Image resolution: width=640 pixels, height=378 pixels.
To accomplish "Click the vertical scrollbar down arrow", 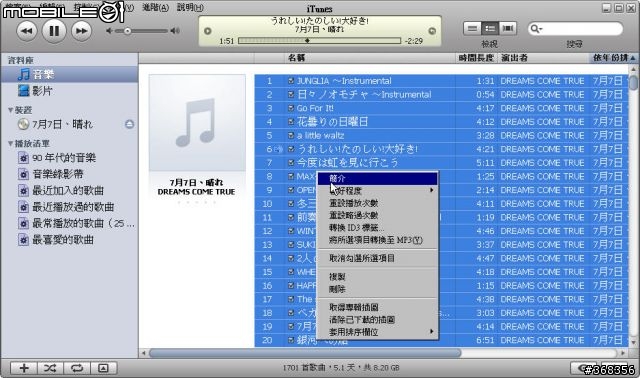I will pyautogui.click(x=633, y=342).
